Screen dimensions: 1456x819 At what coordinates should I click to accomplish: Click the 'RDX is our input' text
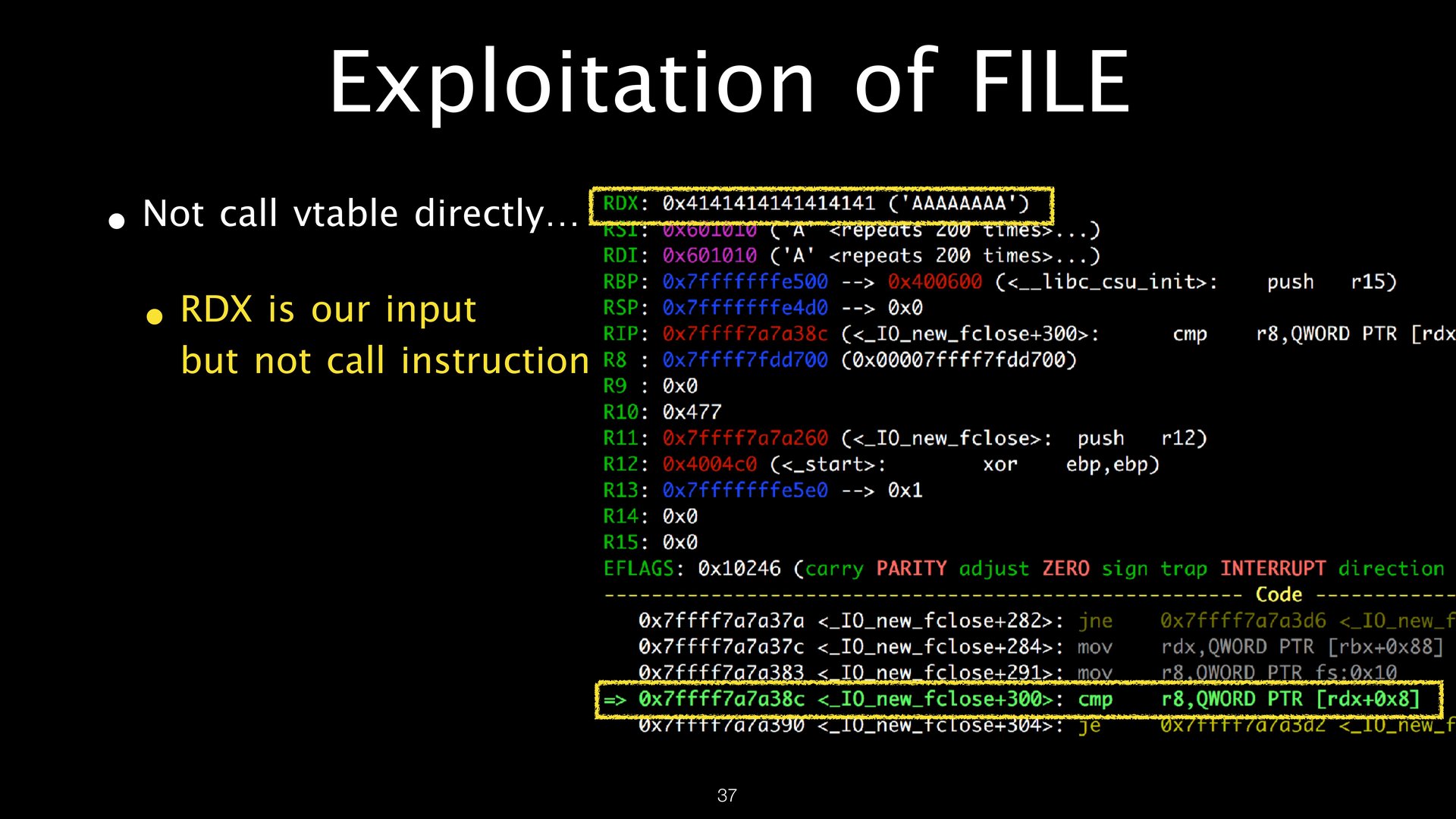328,309
